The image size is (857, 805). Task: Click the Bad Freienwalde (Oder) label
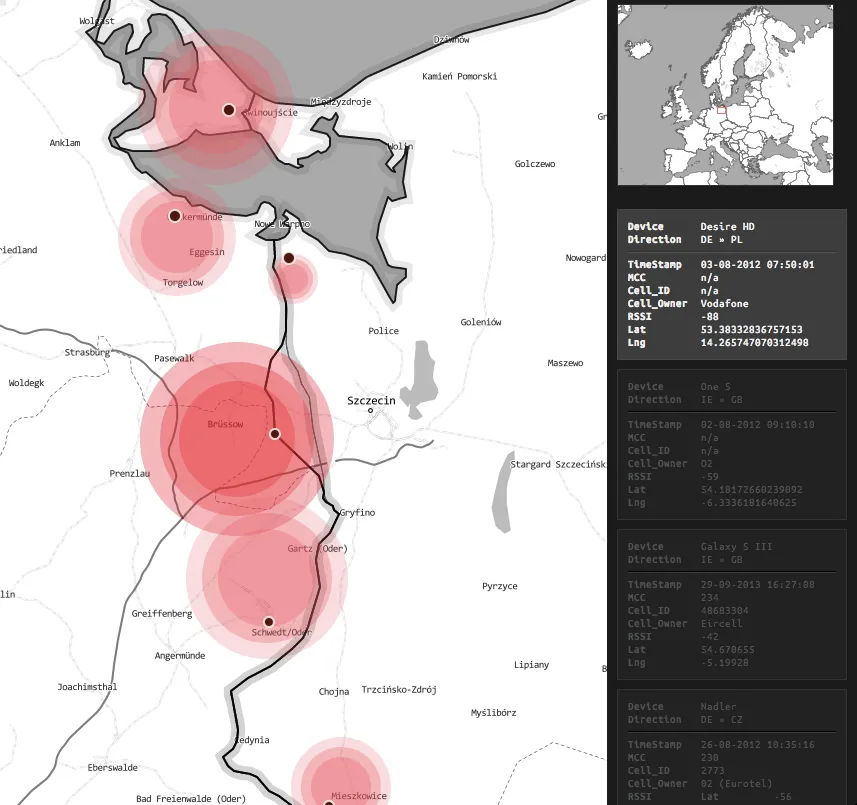tap(191, 799)
